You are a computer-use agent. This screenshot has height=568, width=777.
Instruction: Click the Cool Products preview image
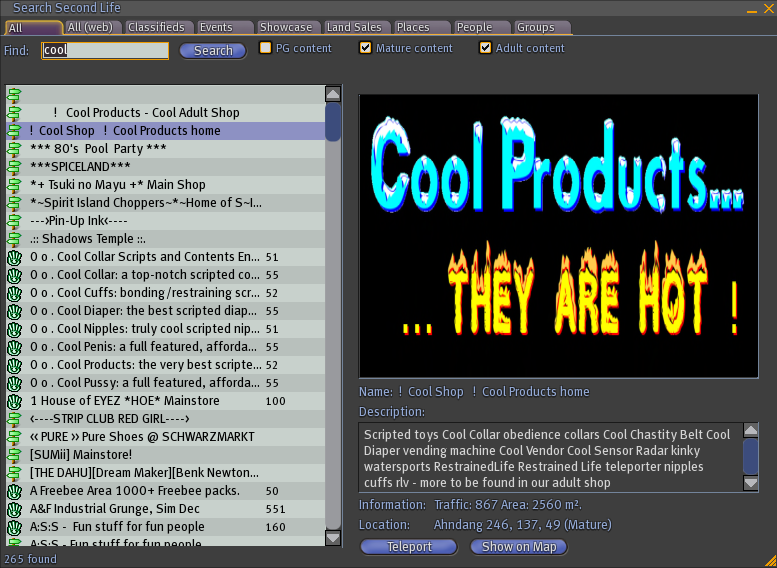(558, 236)
